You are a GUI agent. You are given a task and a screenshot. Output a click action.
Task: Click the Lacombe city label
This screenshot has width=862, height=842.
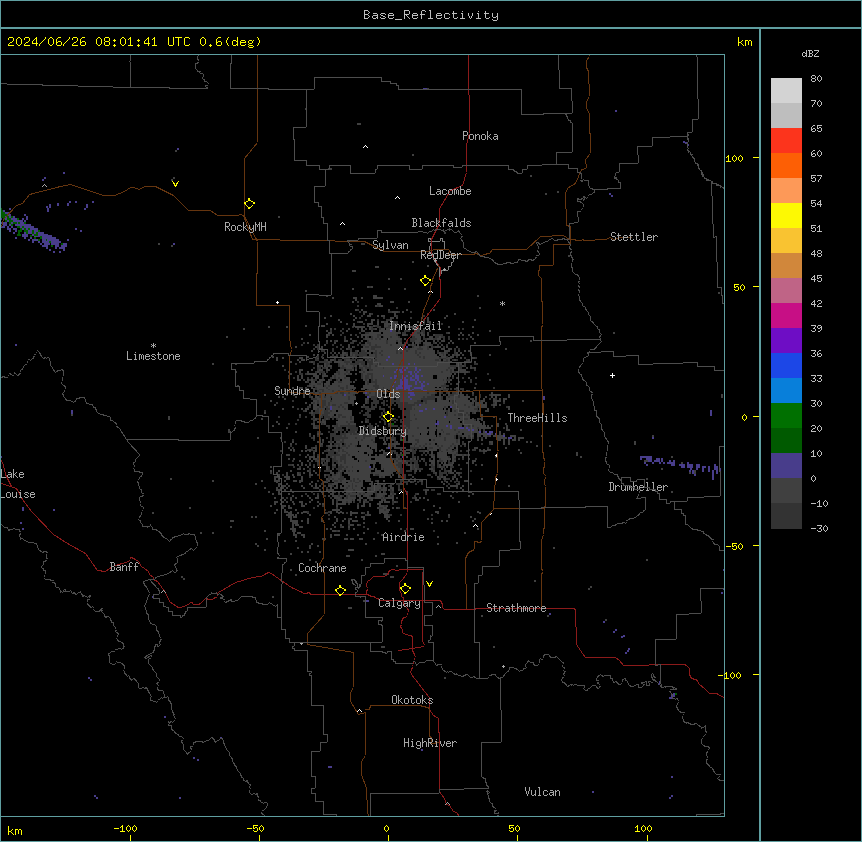pos(450,191)
